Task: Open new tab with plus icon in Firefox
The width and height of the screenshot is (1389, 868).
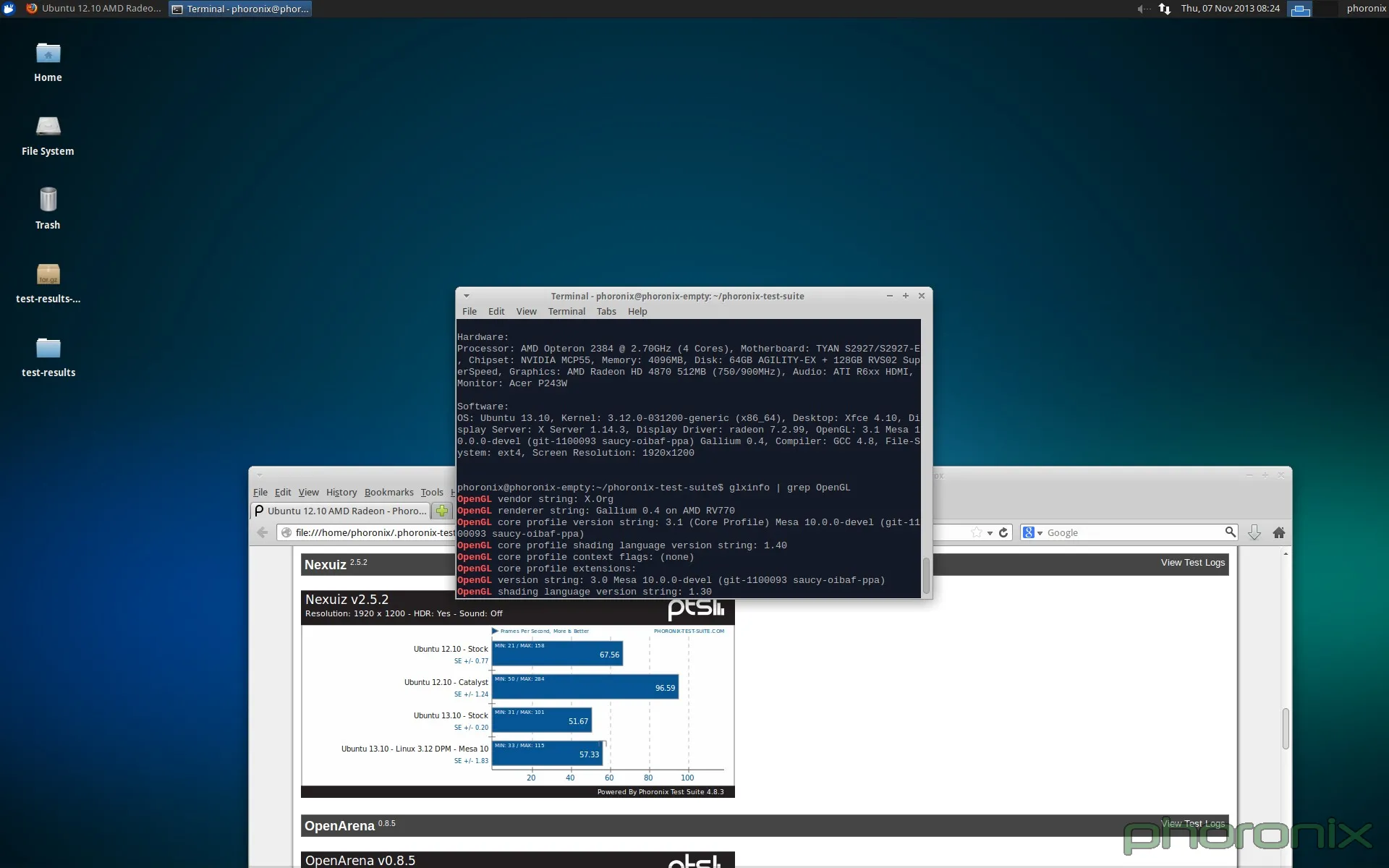Action: 441,511
